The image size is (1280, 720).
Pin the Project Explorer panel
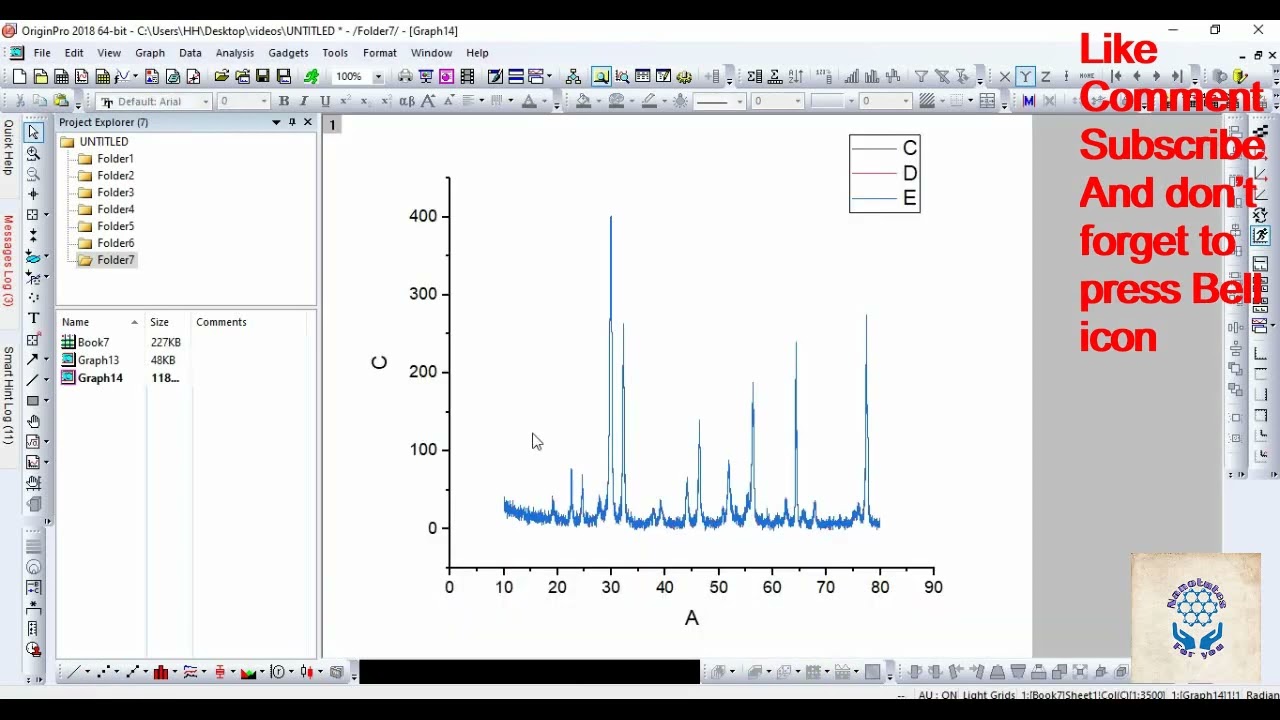[292, 122]
